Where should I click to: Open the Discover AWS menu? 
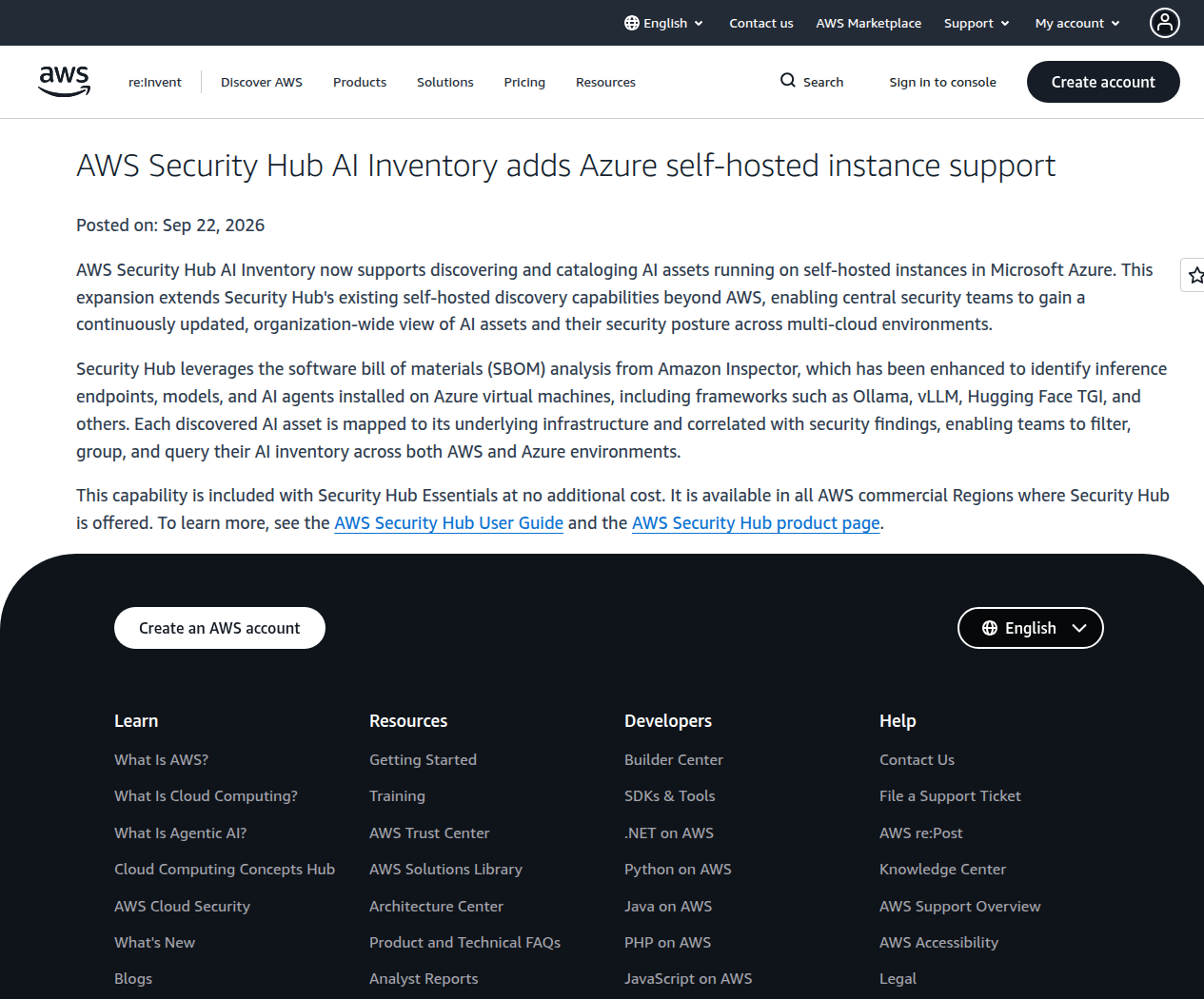pyautogui.click(x=262, y=82)
